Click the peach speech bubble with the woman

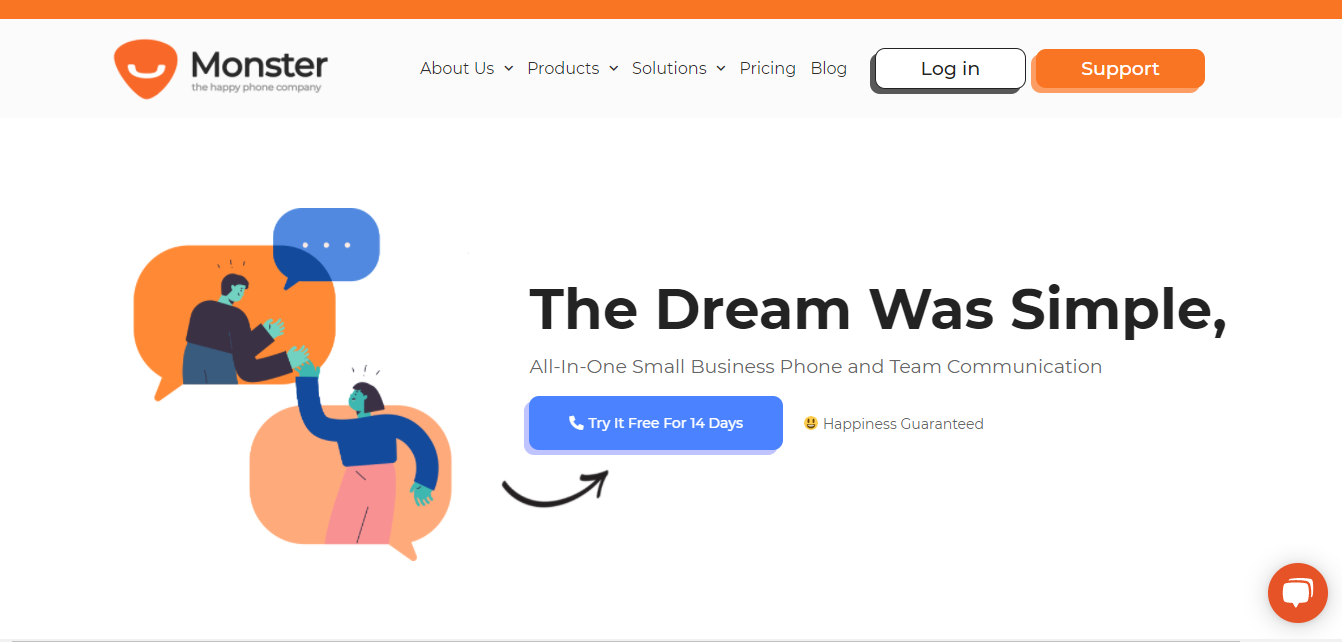click(x=350, y=480)
